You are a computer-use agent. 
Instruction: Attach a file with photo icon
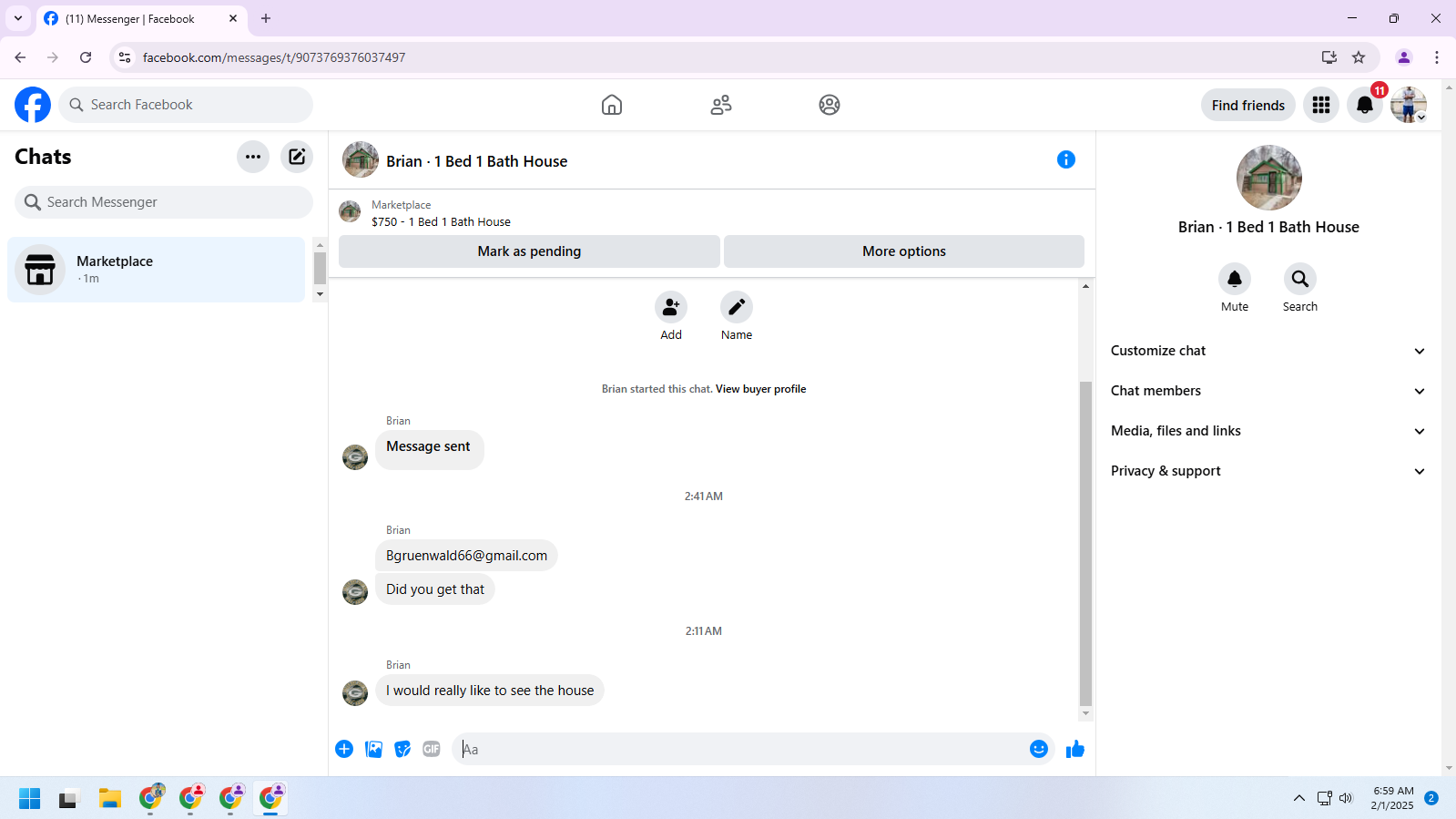pos(373,749)
